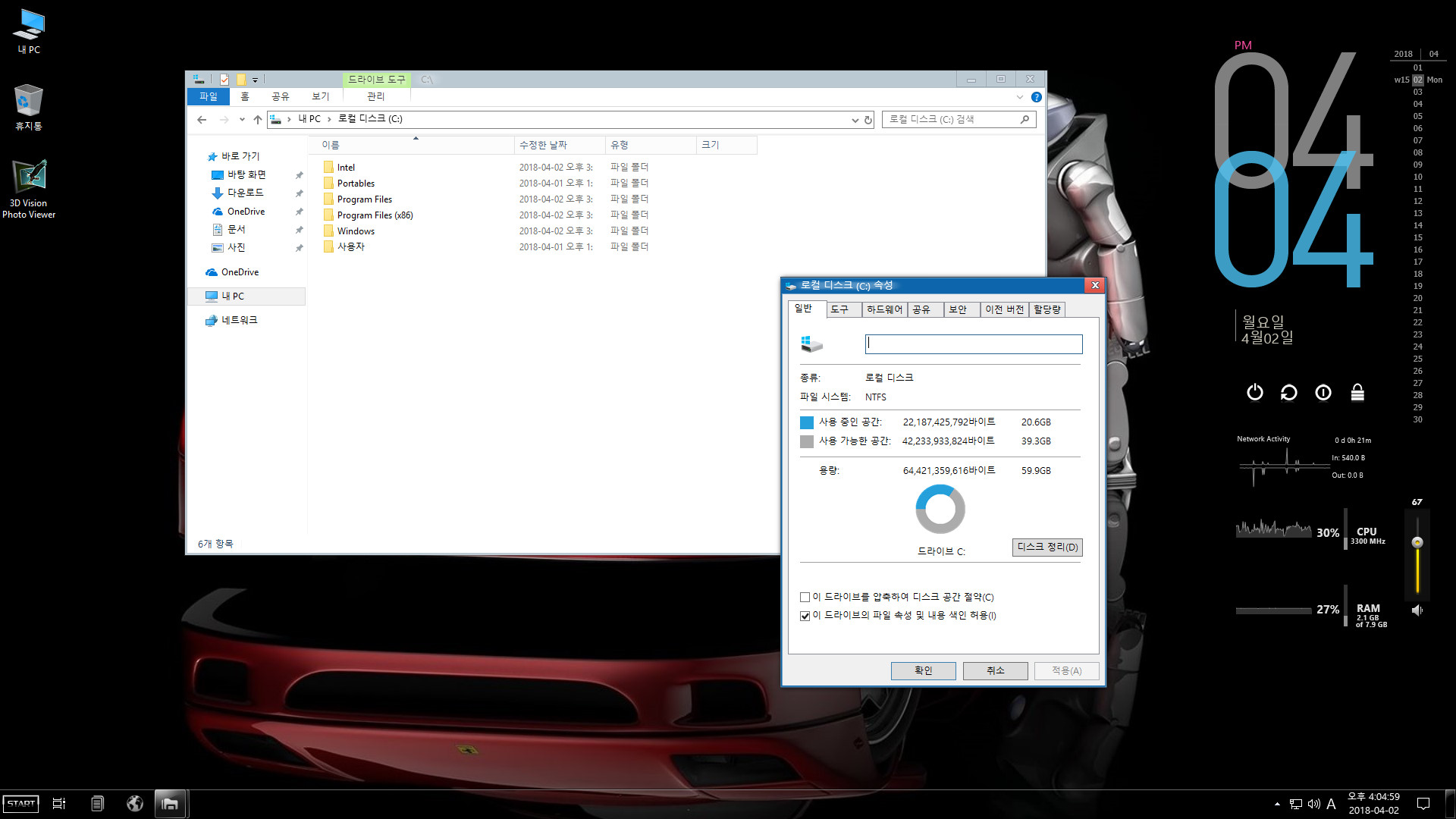Switch to the 하드웨어 tab
The height and width of the screenshot is (819, 1456).
[x=884, y=309]
